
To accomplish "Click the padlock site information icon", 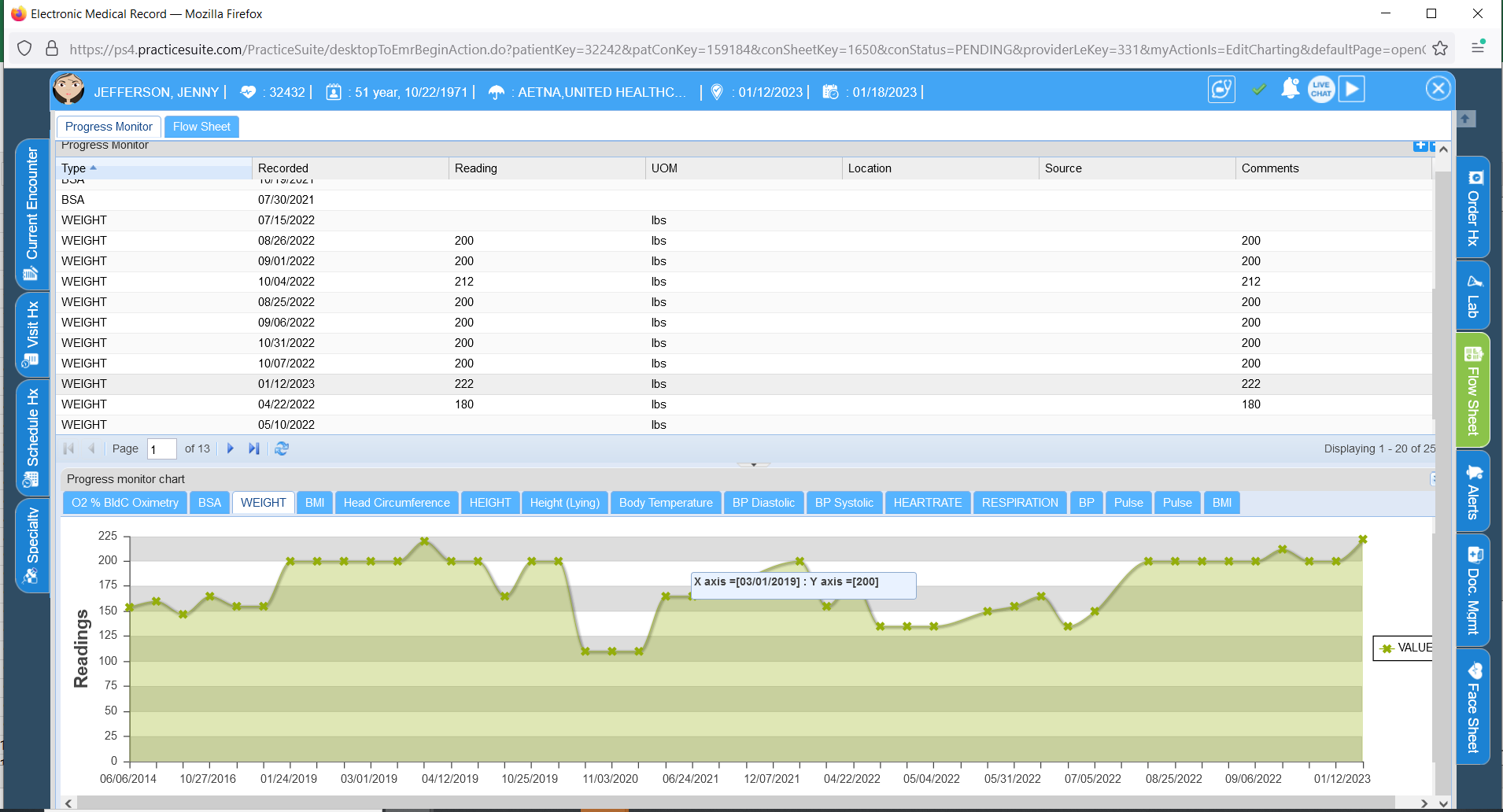I will 52,49.
